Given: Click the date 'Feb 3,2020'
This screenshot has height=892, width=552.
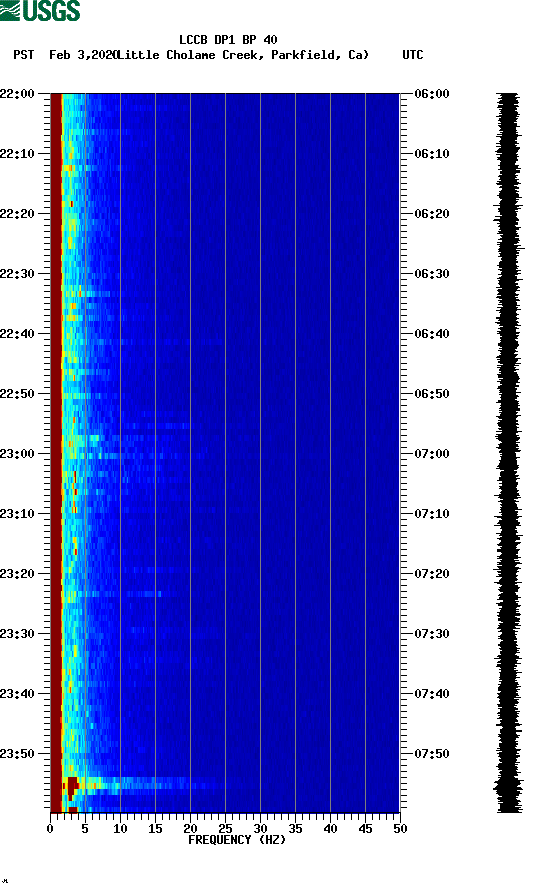Looking at the screenshot, I should coord(84,55).
